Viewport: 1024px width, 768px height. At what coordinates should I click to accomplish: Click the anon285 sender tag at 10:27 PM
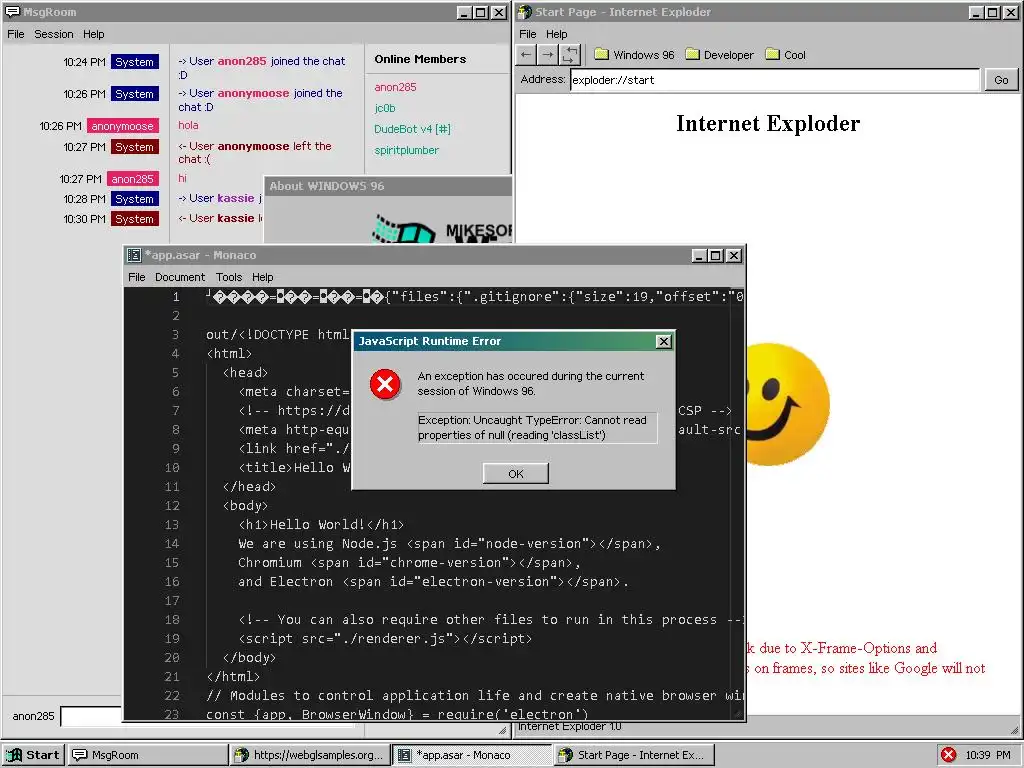tap(133, 179)
